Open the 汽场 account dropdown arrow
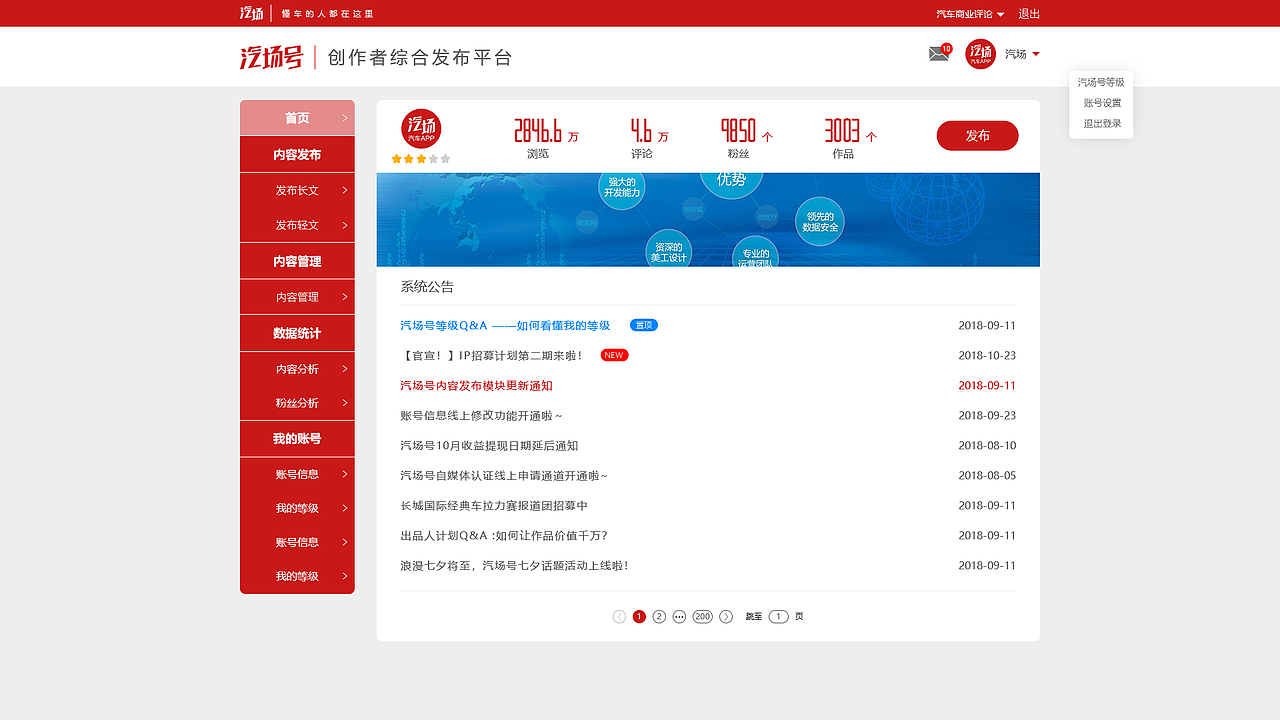 pyautogui.click(x=1036, y=54)
